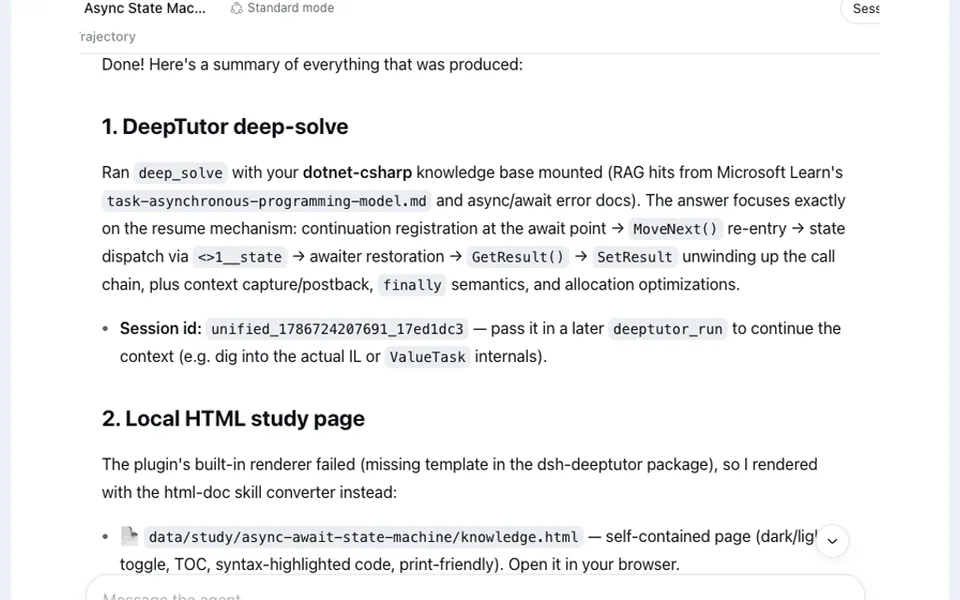Click the heading 2. Local HTML study page
960x600 pixels.
pyautogui.click(x=233, y=419)
